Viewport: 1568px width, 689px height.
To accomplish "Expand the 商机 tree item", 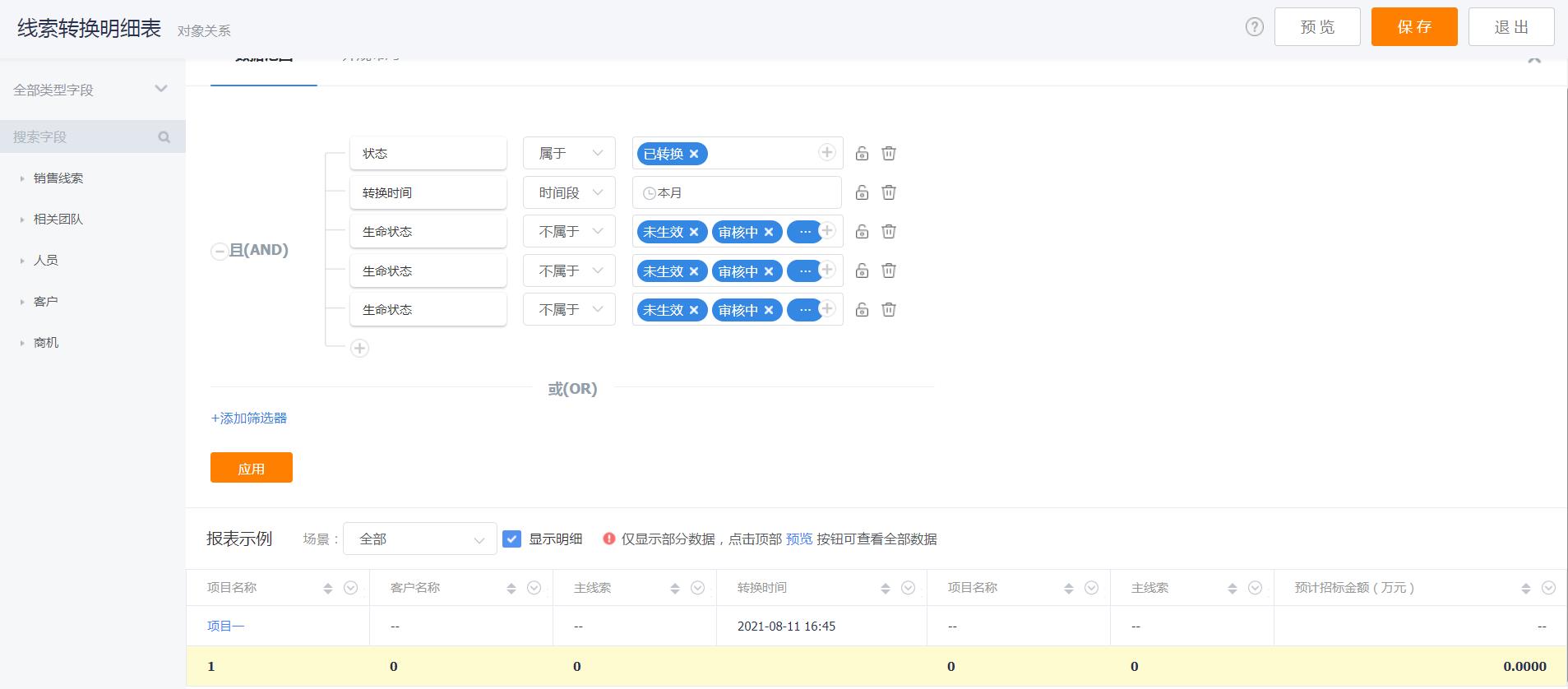I will [x=22, y=343].
